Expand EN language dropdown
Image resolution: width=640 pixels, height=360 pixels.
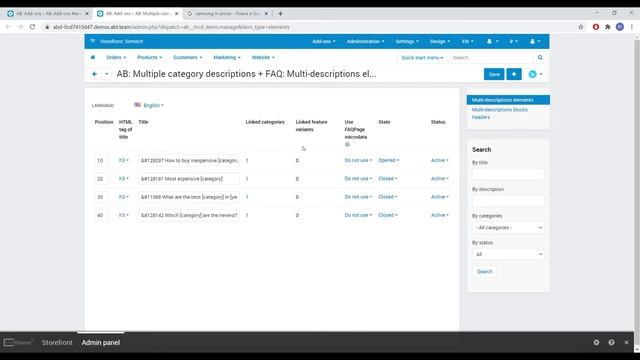pos(468,41)
